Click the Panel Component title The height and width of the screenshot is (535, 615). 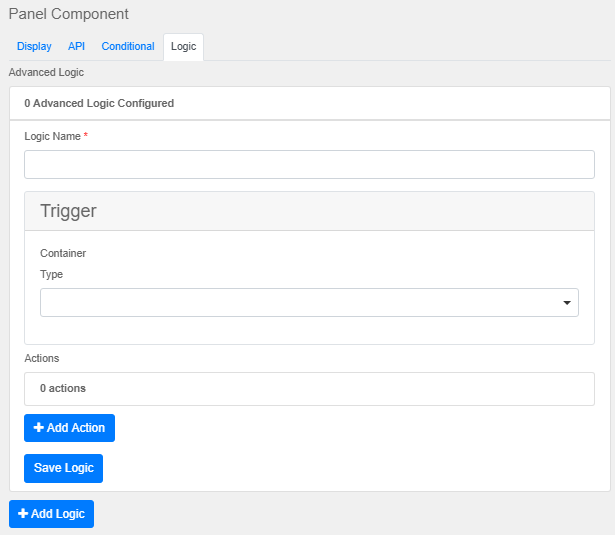click(x=68, y=14)
